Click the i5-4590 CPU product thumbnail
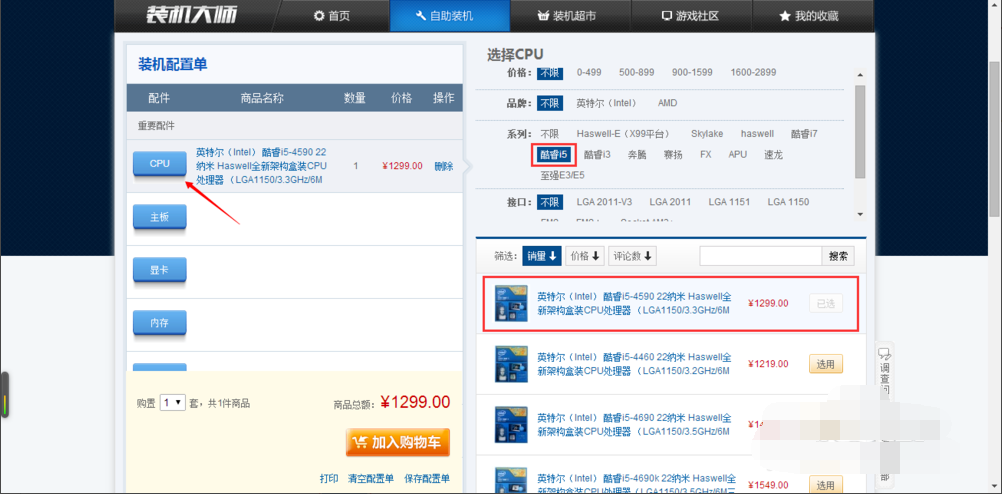Image resolution: width=1002 pixels, height=494 pixels. (x=511, y=304)
